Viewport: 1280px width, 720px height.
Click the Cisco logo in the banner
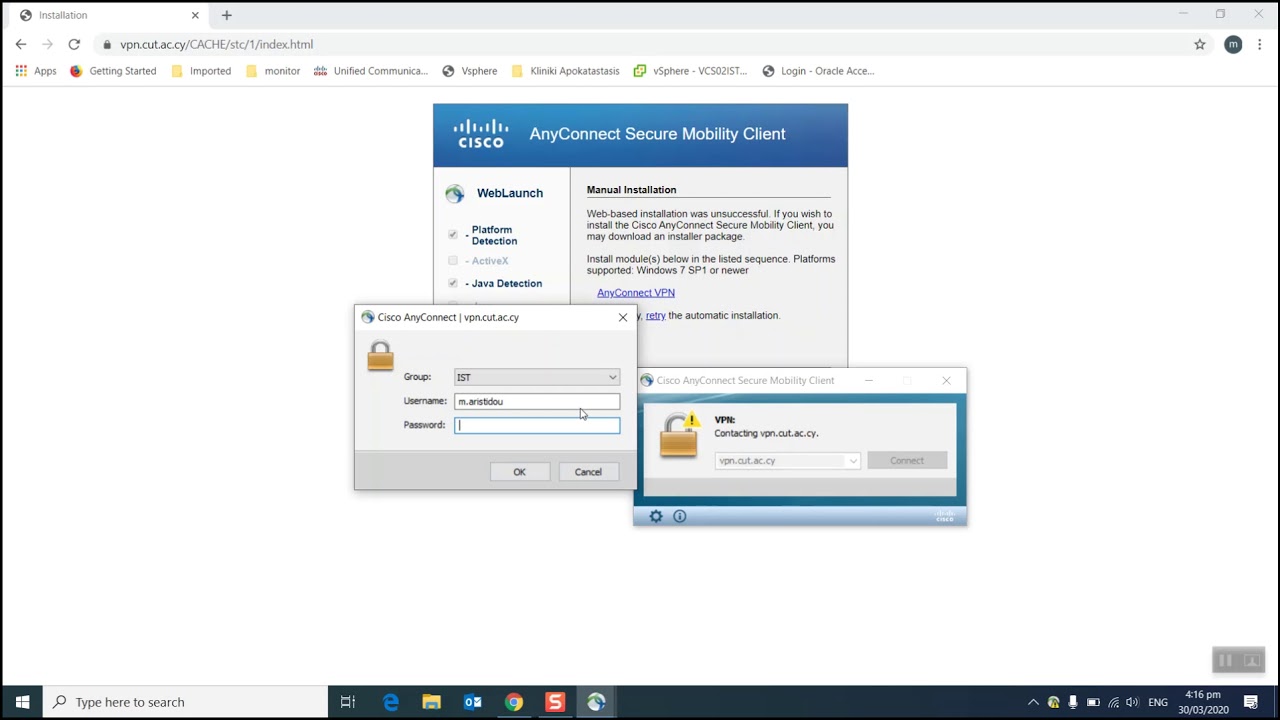pos(481,134)
